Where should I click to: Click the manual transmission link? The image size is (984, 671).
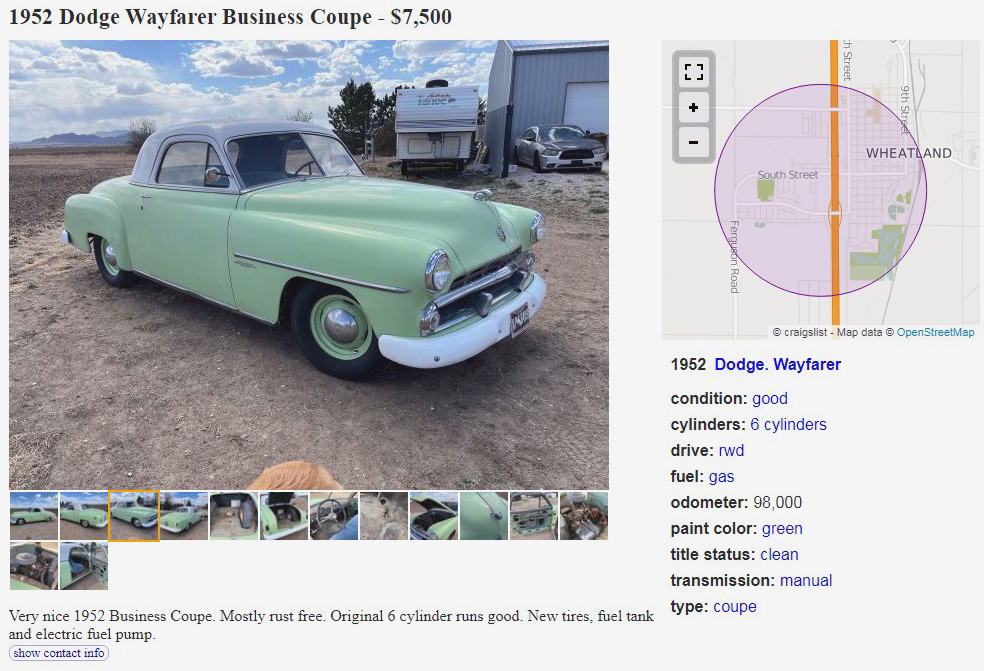tap(806, 581)
